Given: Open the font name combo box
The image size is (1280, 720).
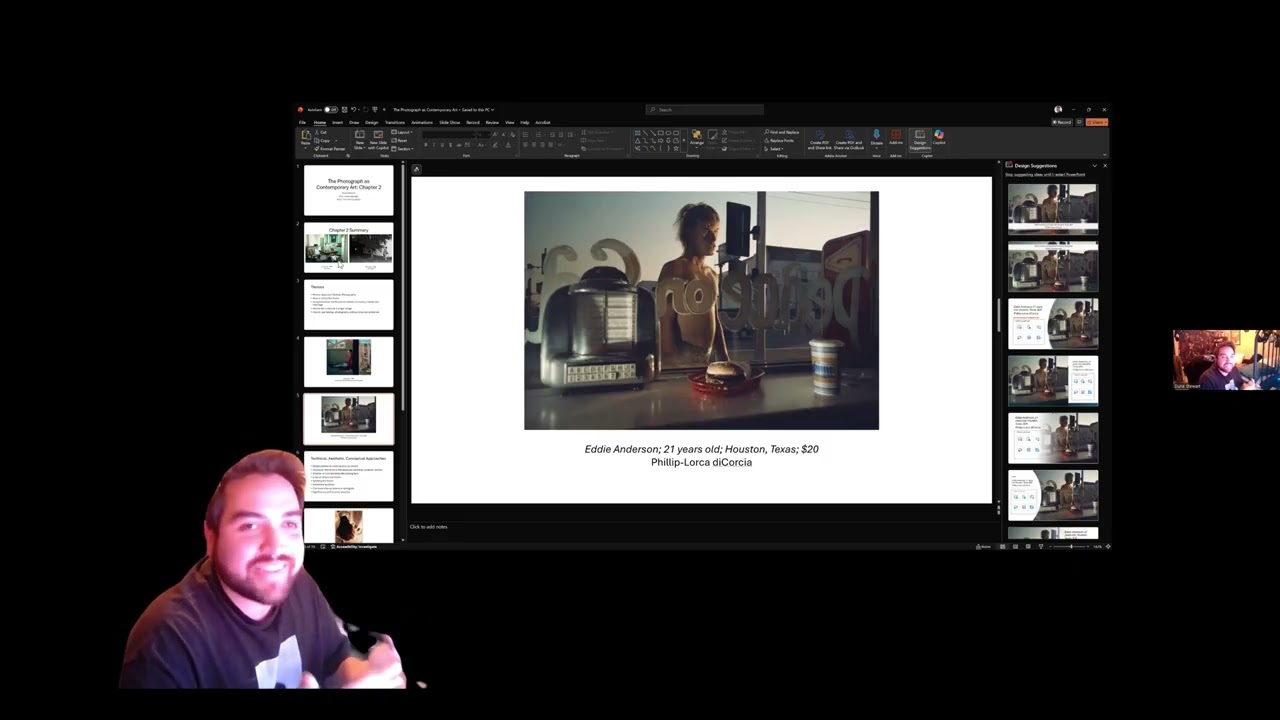Looking at the screenshot, I should pos(450,134).
